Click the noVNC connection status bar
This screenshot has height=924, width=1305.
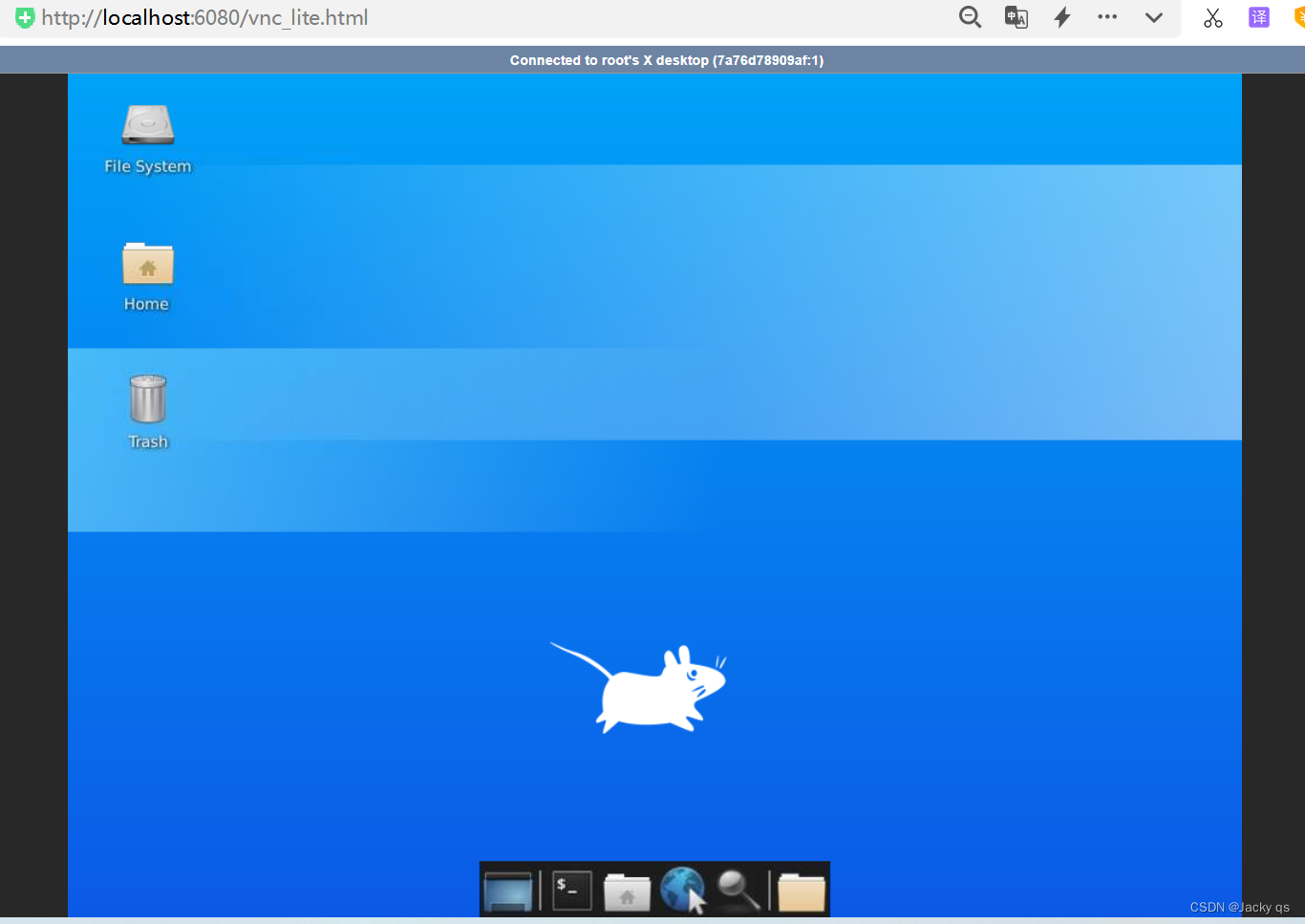652,59
